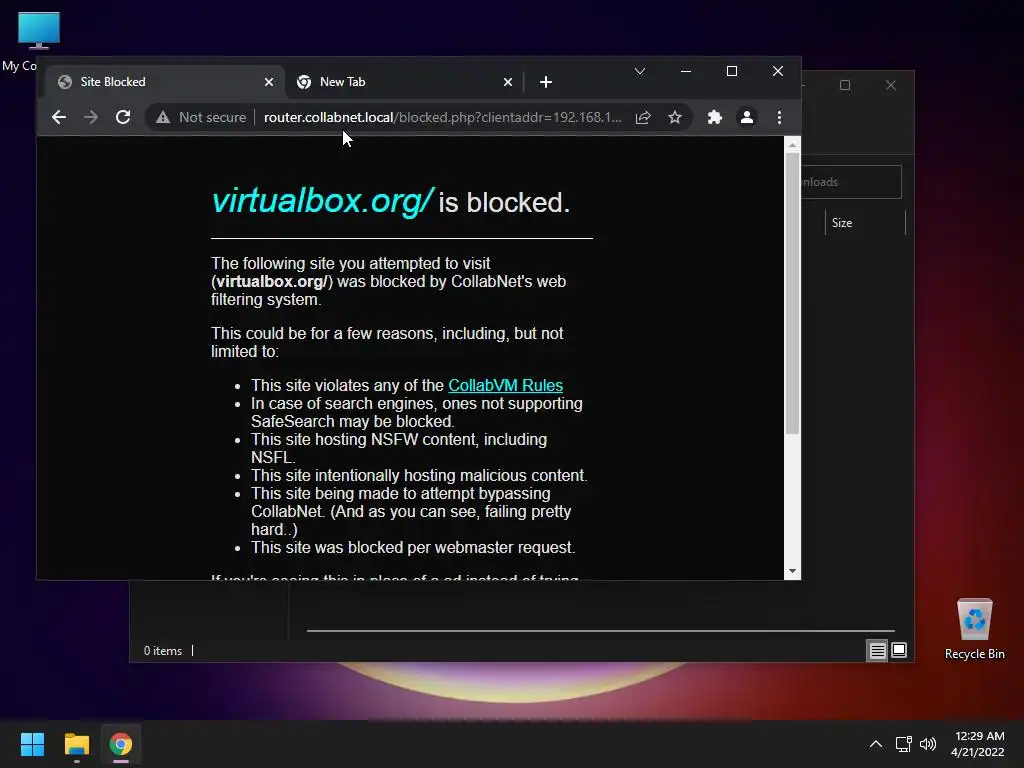Screen dimensions: 1024x768
Task: Open the network tray icon
Action: point(903,744)
